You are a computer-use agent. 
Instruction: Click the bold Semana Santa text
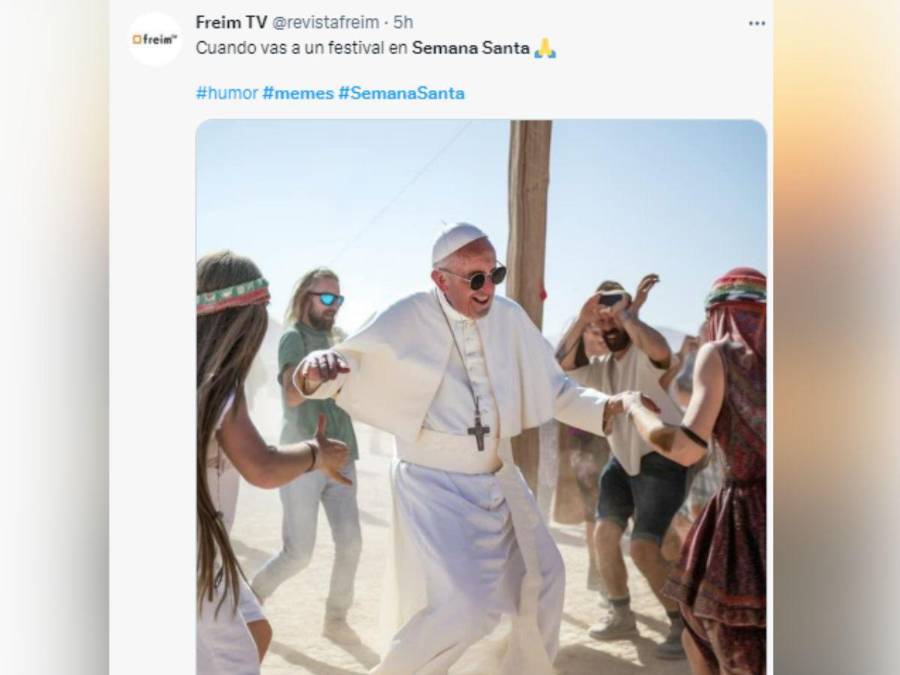(471, 48)
